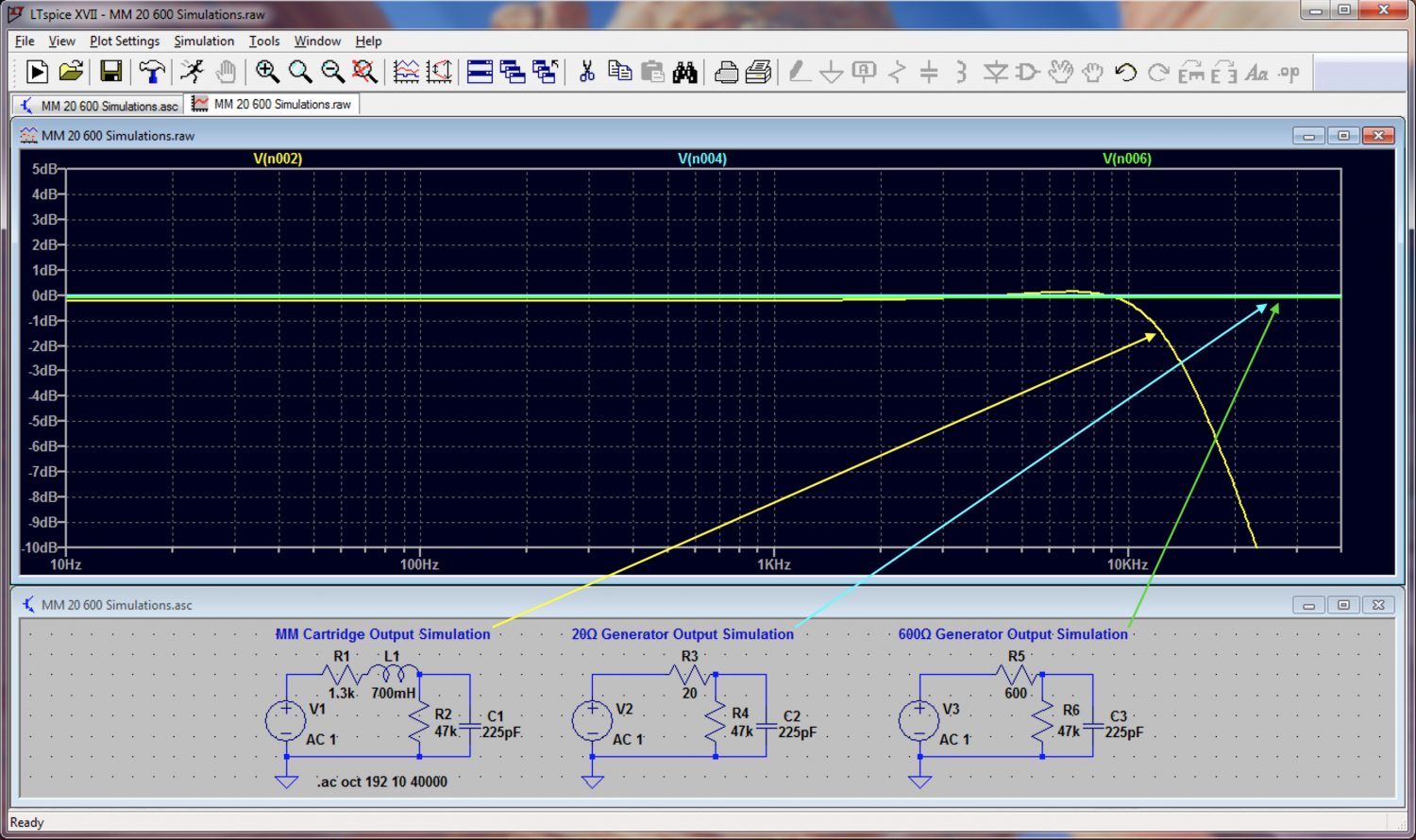Select the ground symbol tool
This screenshot has width=1416, height=840.
(832, 72)
